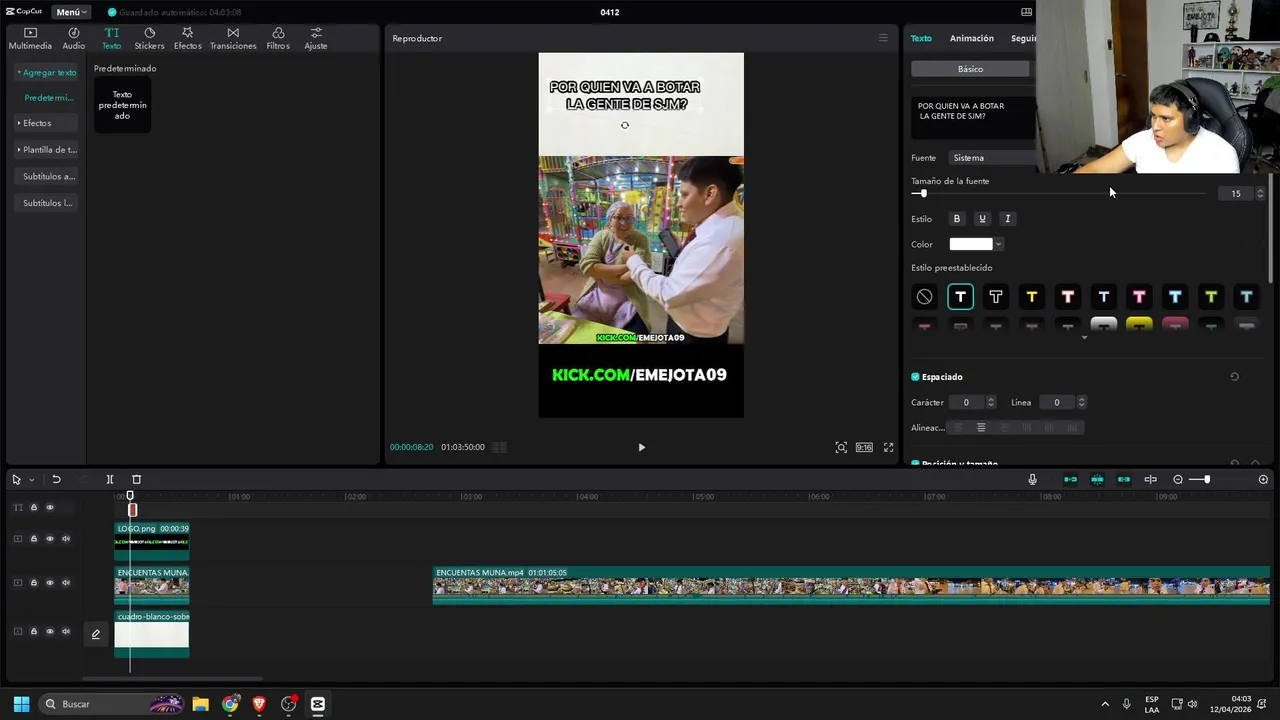Switch to the Transiciones tab

[x=233, y=39]
